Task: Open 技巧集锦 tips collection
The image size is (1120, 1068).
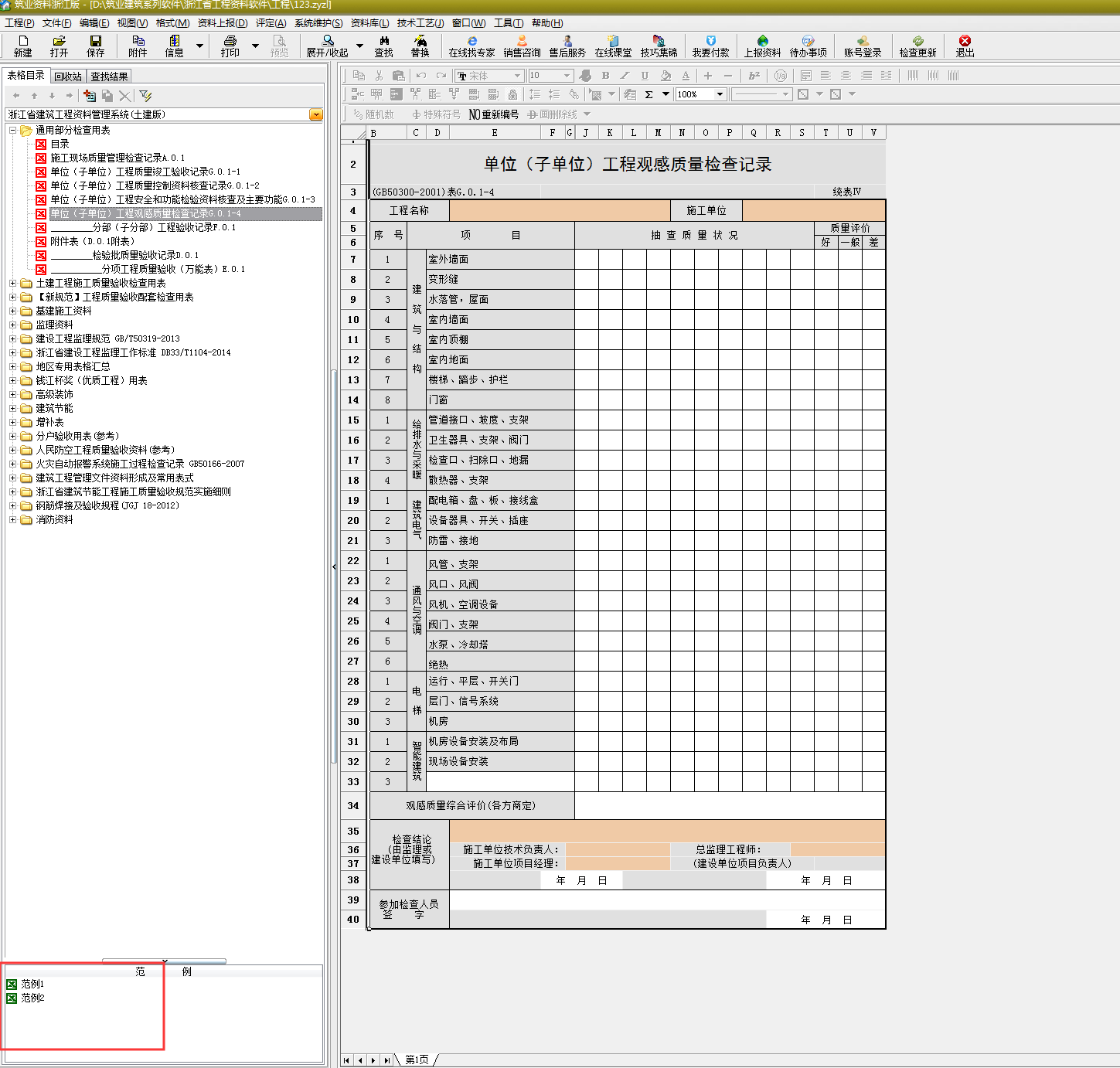Action: [659, 46]
